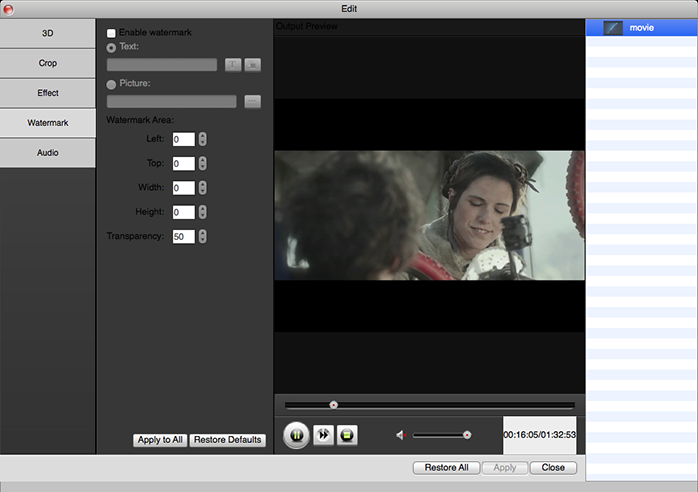Click the Height value field
698x492 pixels.
184,212
